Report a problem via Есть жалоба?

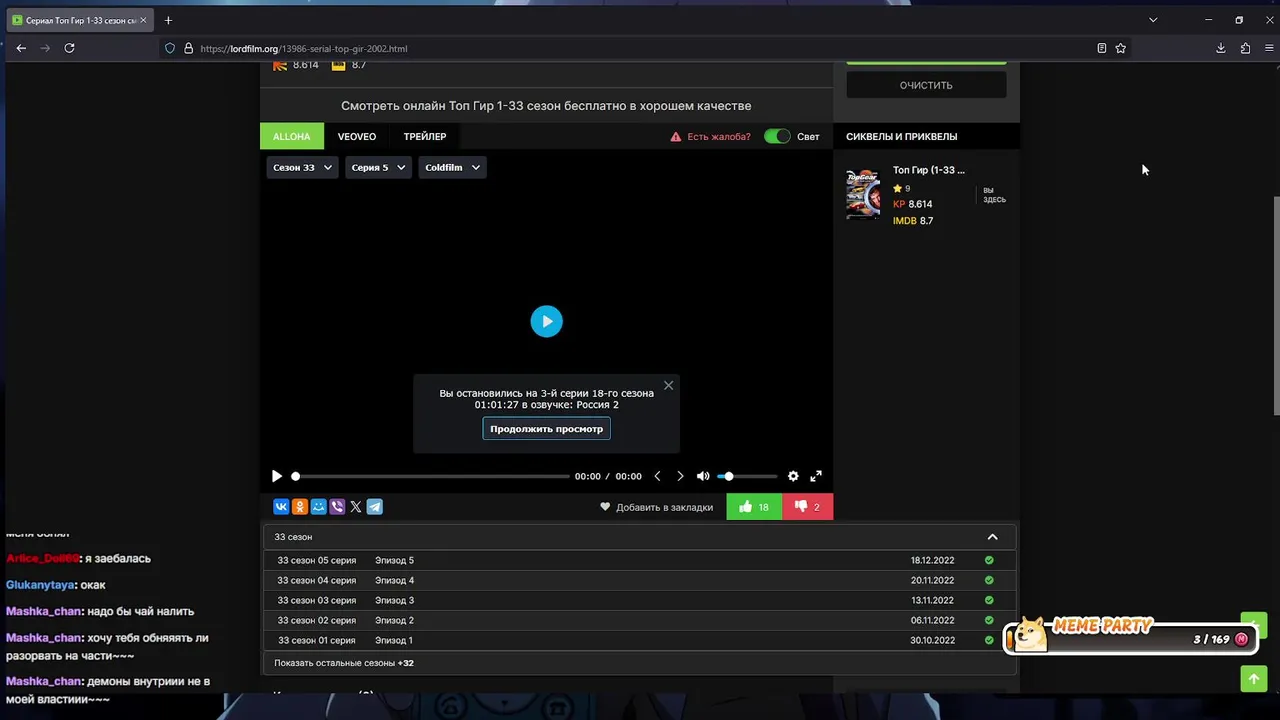click(710, 137)
